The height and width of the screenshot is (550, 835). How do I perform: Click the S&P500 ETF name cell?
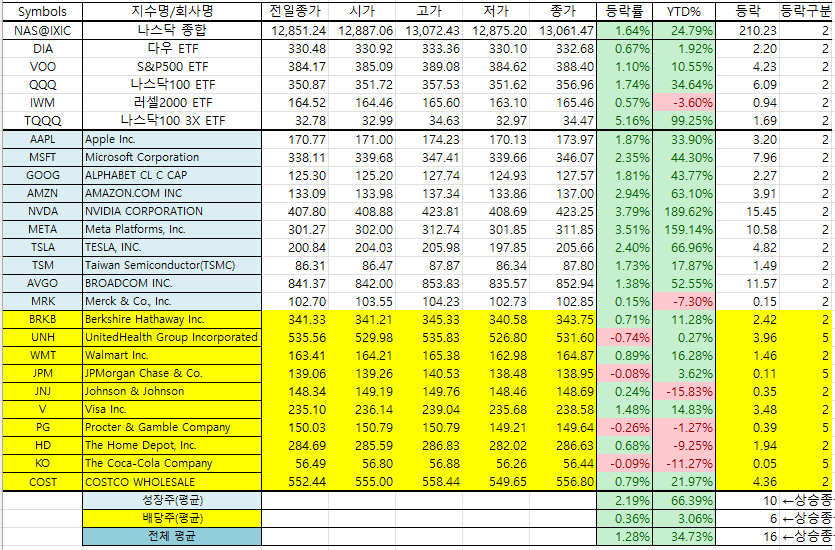pyautogui.click(x=172, y=67)
